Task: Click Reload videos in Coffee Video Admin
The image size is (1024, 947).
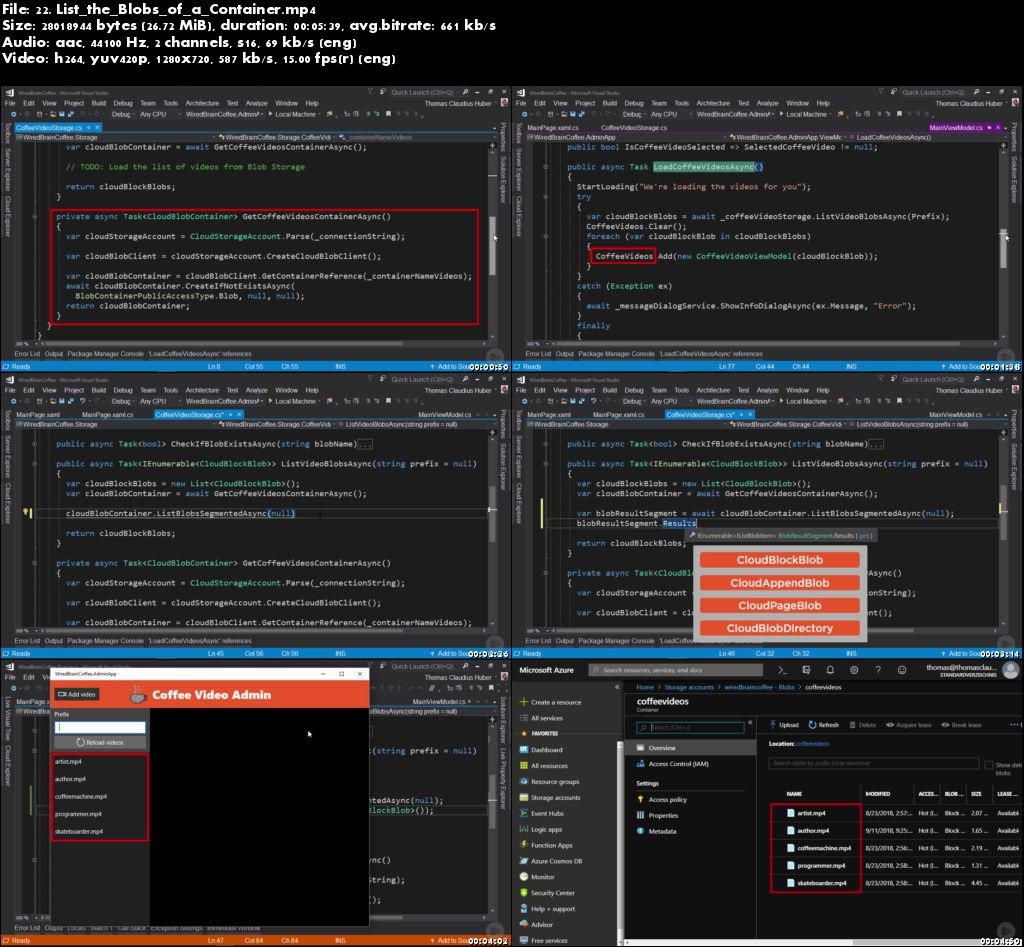Action: click(100, 742)
